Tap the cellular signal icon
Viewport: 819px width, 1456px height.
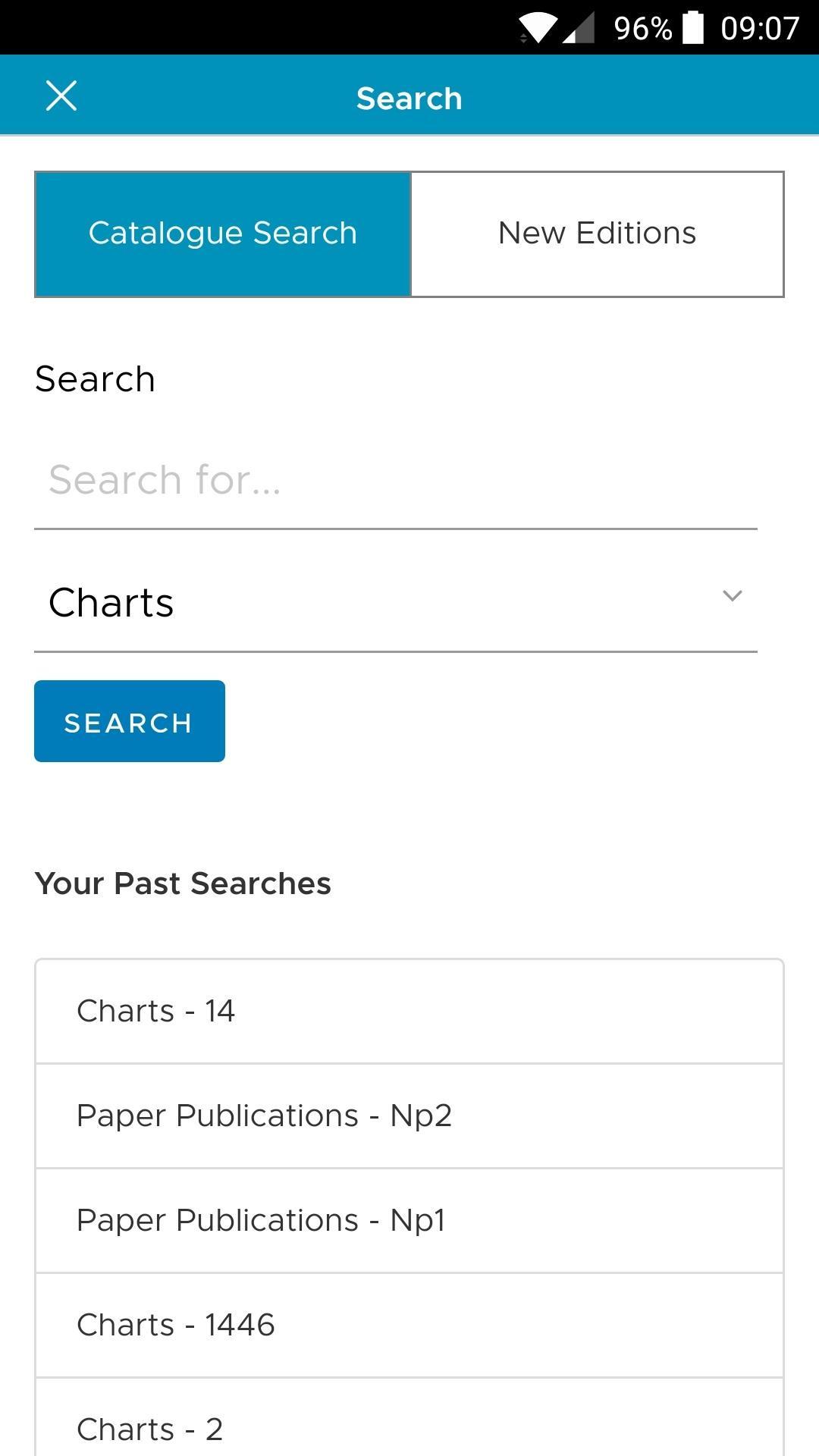click(579, 29)
